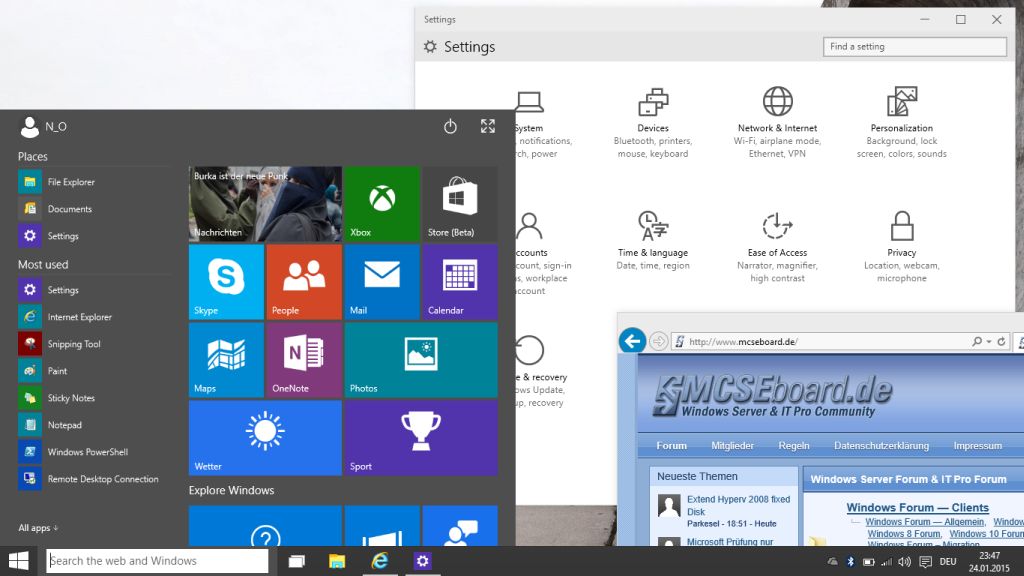The height and width of the screenshot is (576, 1024).
Task: Open Privacy settings category
Action: point(902,247)
